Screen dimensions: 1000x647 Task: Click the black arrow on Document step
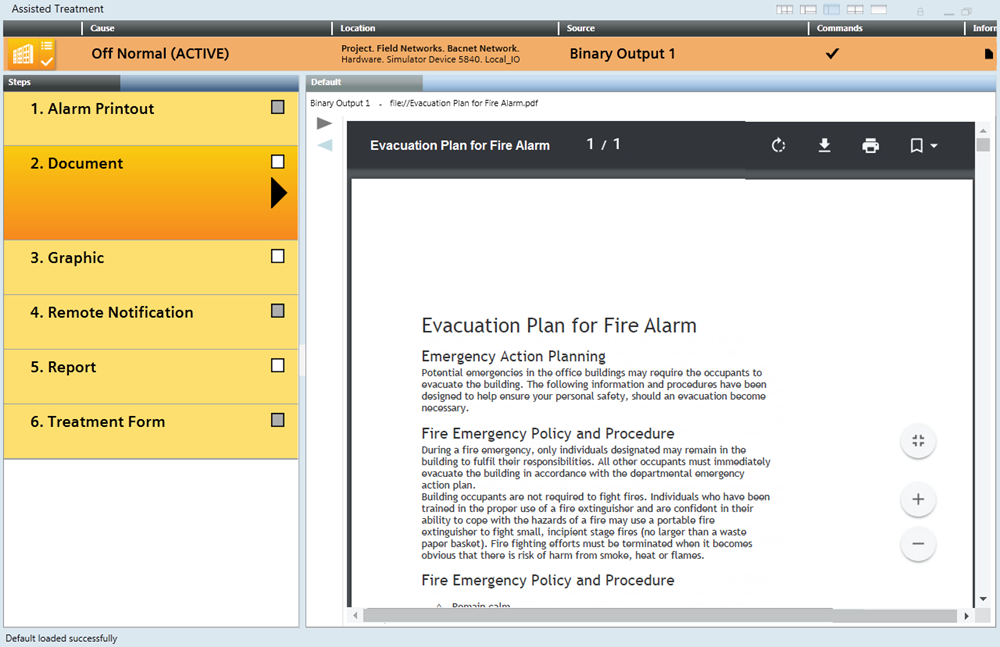pos(279,193)
